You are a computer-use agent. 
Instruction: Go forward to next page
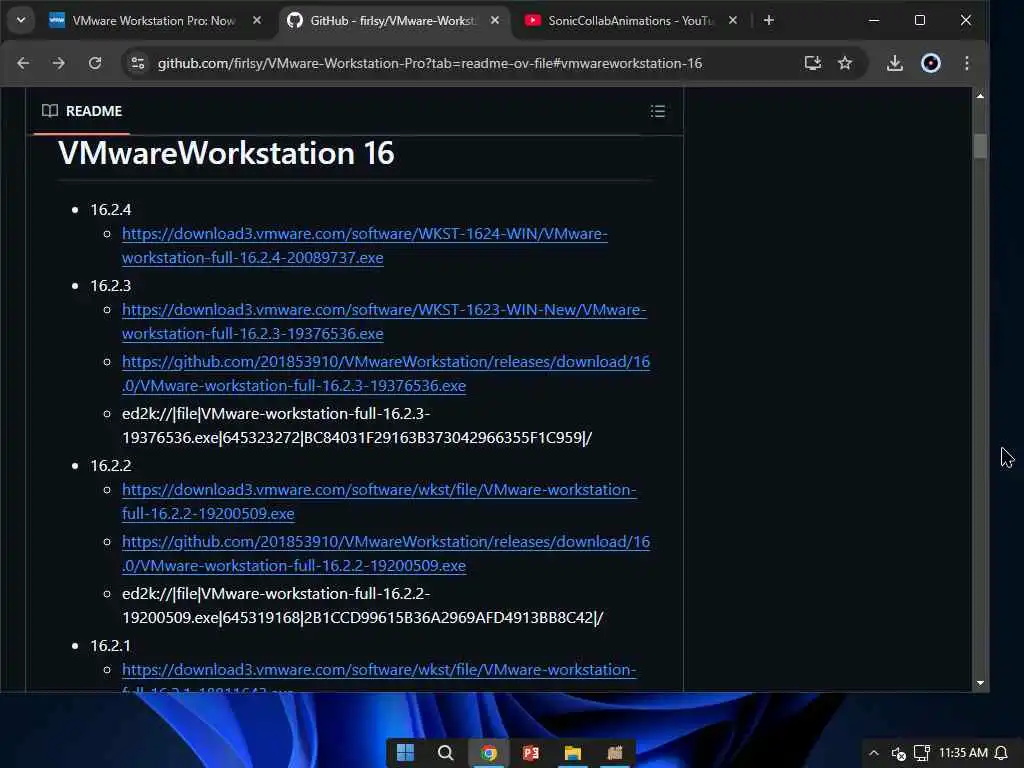pyautogui.click(x=59, y=63)
